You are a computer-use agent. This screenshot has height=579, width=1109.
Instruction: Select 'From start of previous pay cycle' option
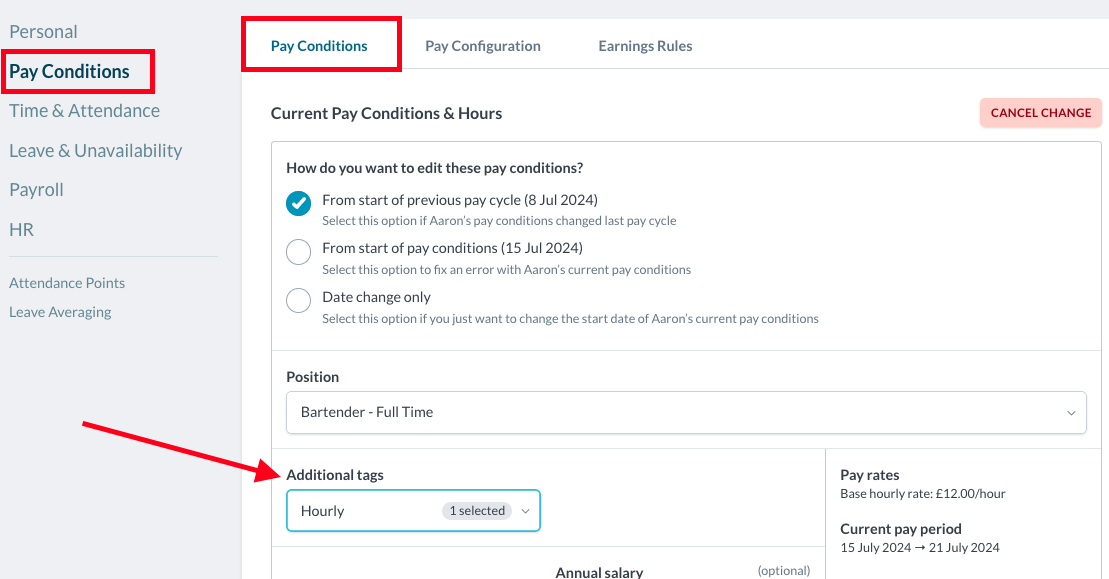[299, 203]
